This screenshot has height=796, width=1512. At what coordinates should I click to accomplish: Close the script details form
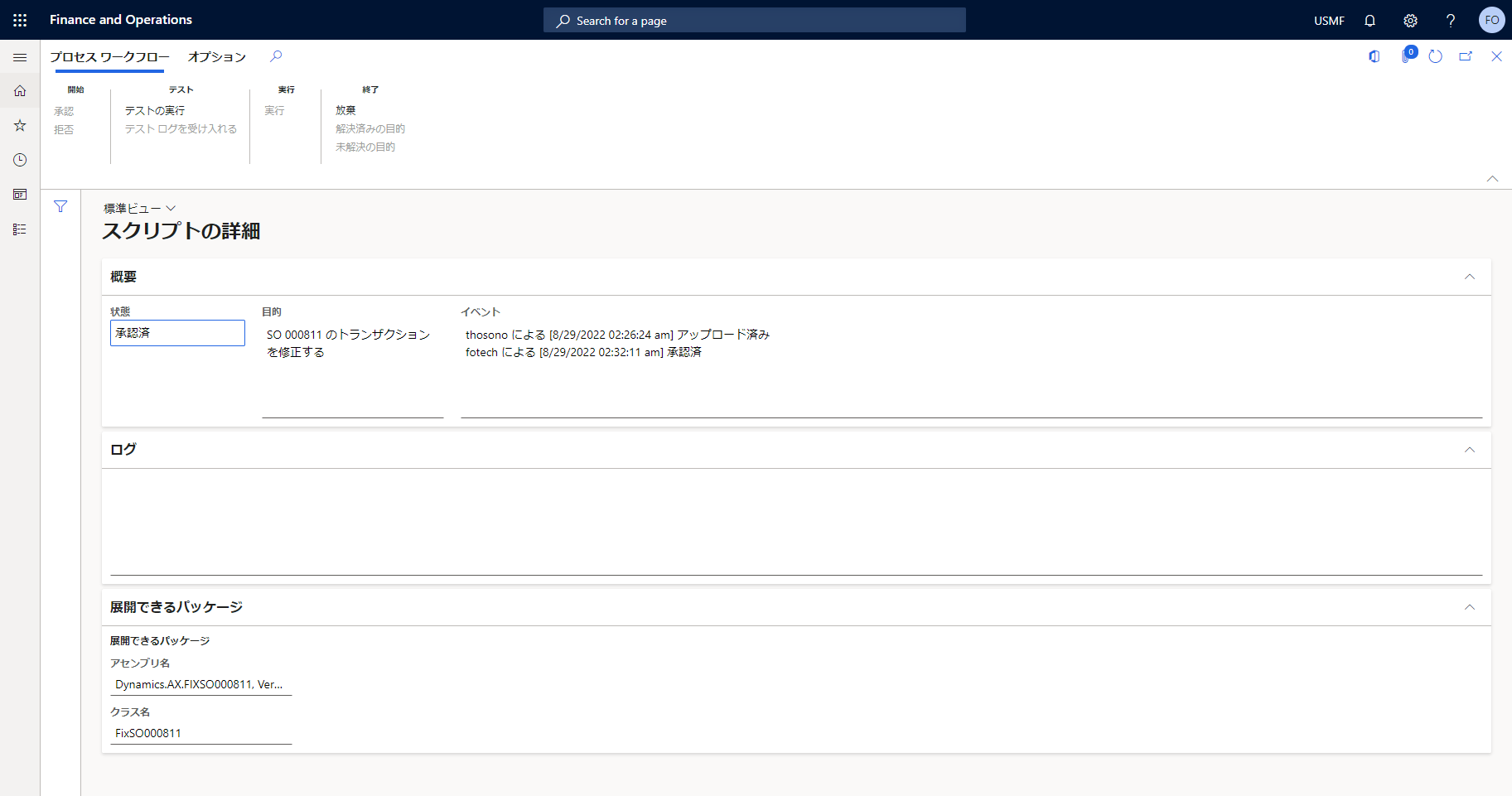[x=1496, y=56]
